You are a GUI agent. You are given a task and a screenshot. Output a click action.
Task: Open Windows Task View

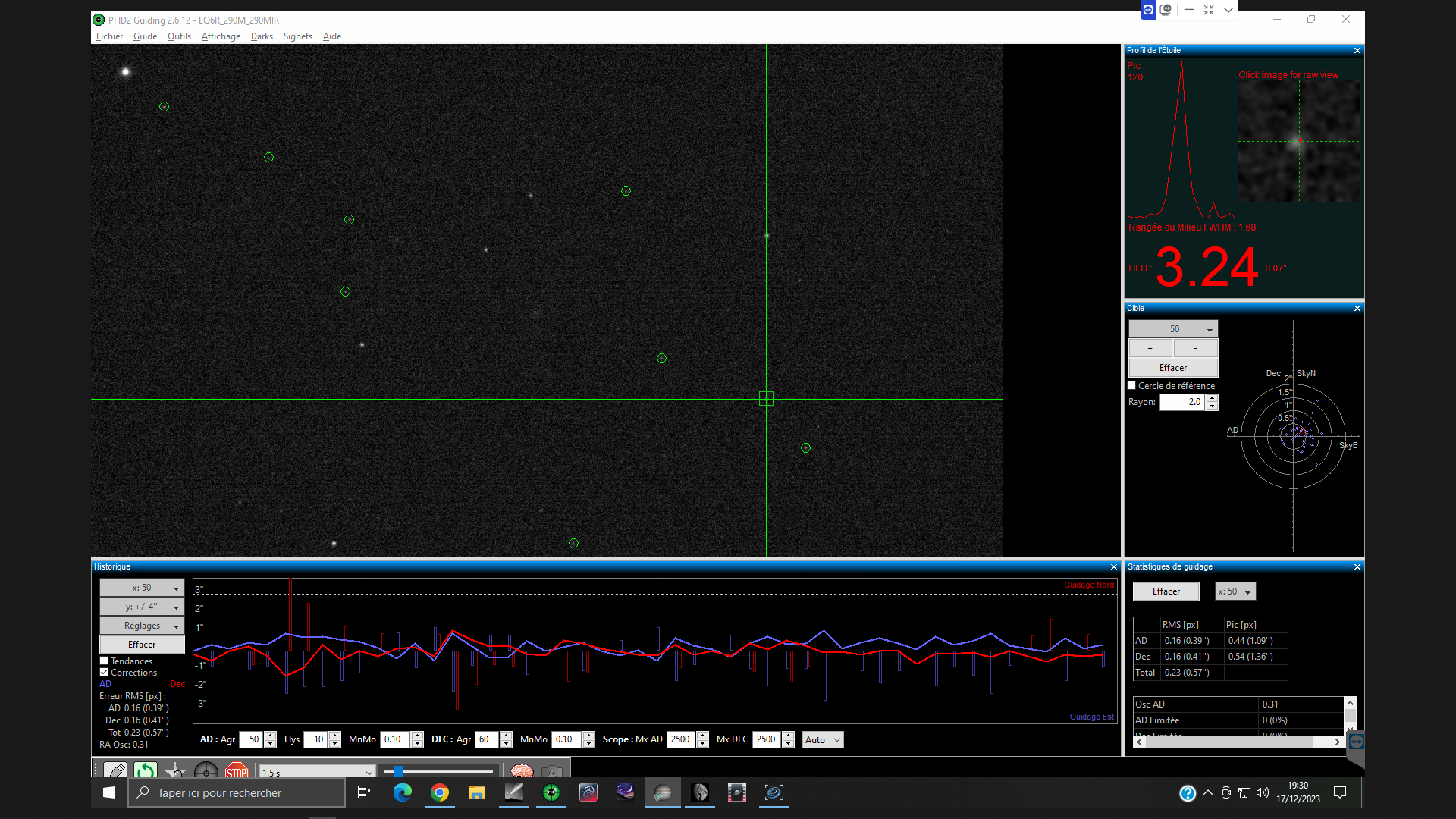pyautogui.click(x=364, y=792)
